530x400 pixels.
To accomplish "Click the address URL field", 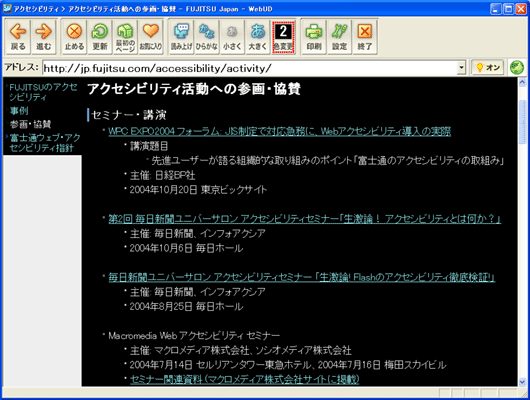I will (249, 68).
